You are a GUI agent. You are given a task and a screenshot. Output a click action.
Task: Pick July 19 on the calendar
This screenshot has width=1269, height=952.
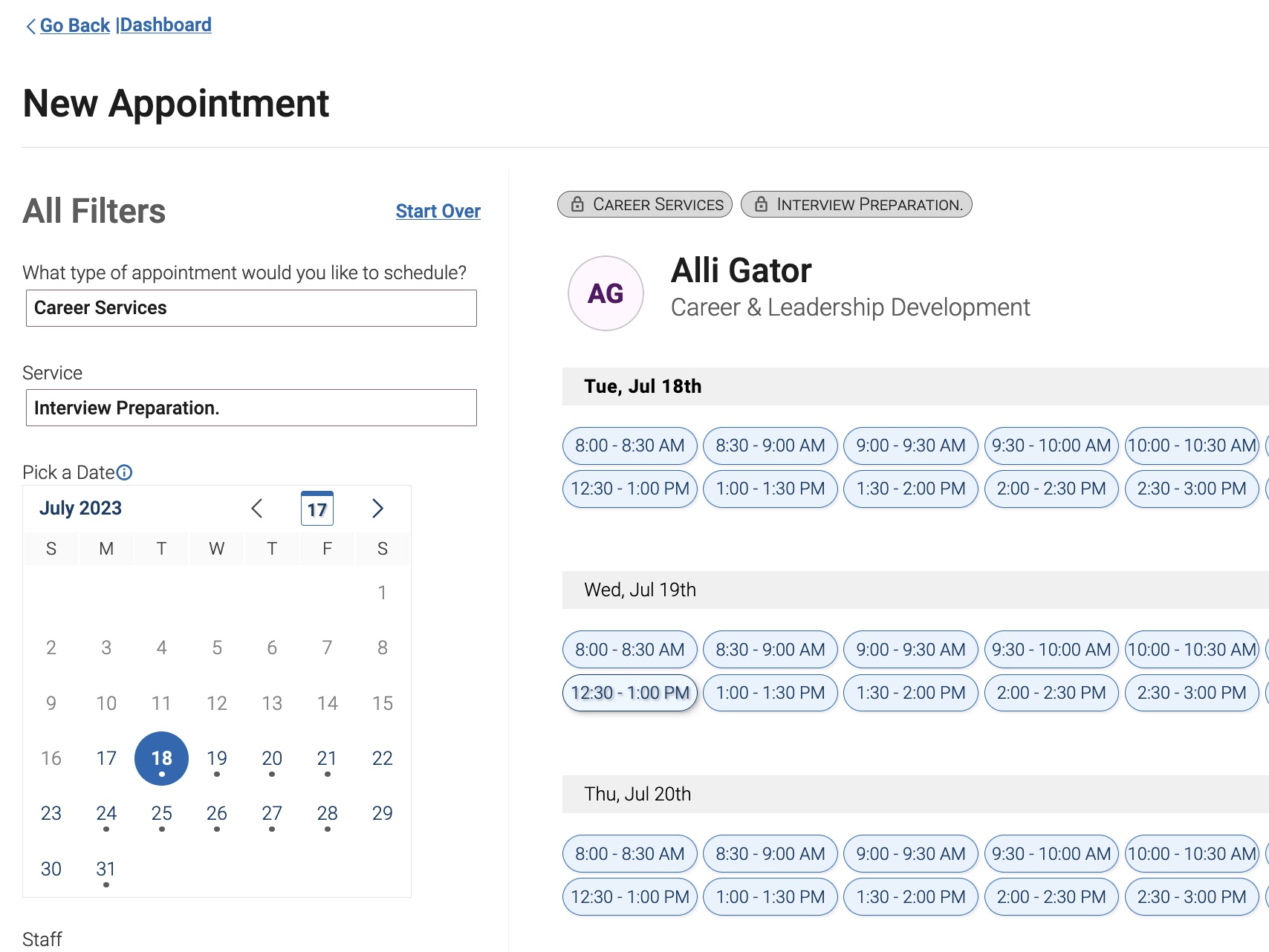[x=217, y=758]
